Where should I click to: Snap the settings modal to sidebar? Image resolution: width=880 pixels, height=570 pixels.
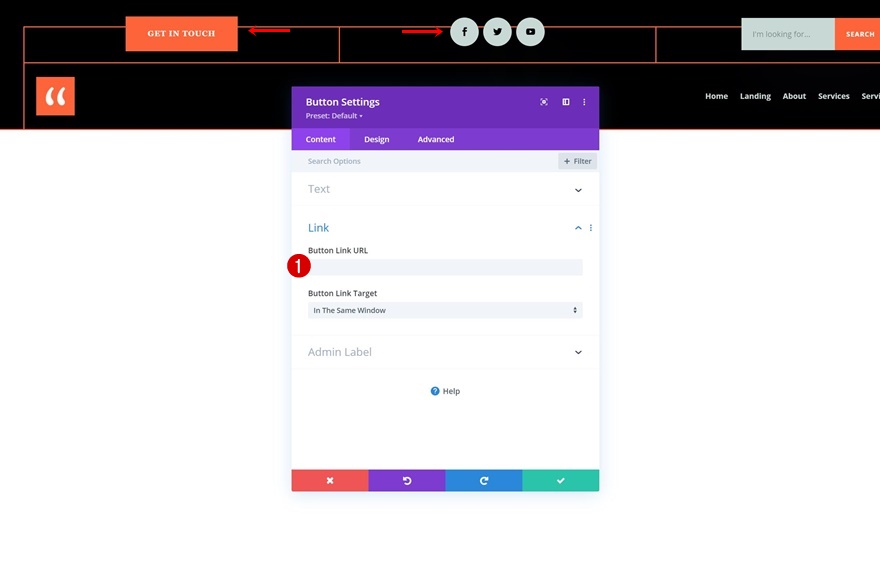tap(566, 102)
